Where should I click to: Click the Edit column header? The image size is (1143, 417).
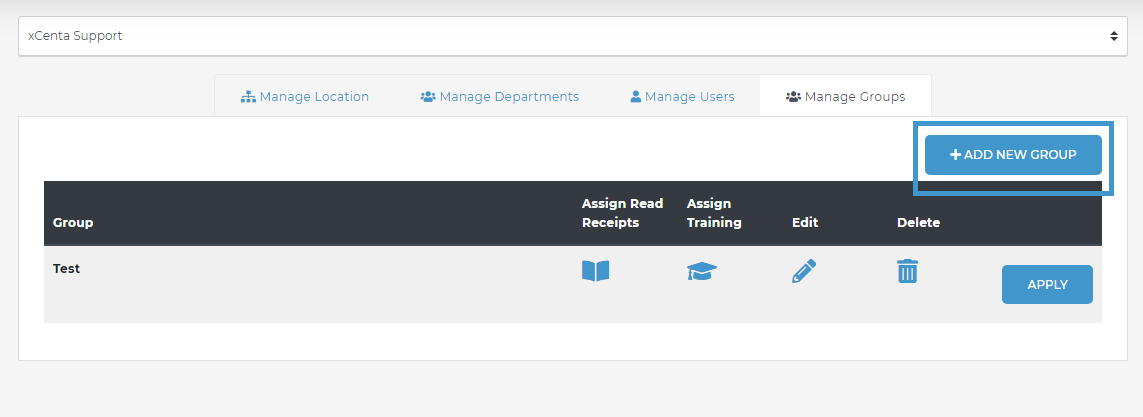805,222
